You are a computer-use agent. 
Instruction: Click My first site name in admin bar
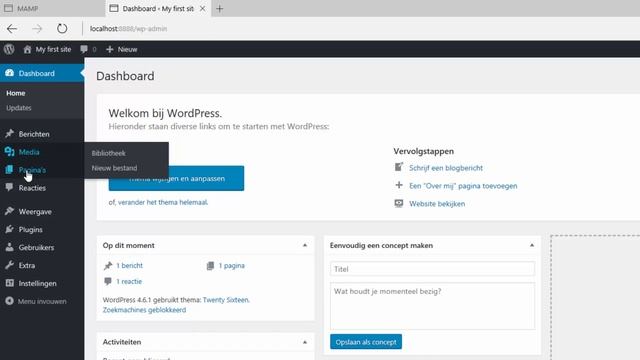click(53, 49)
